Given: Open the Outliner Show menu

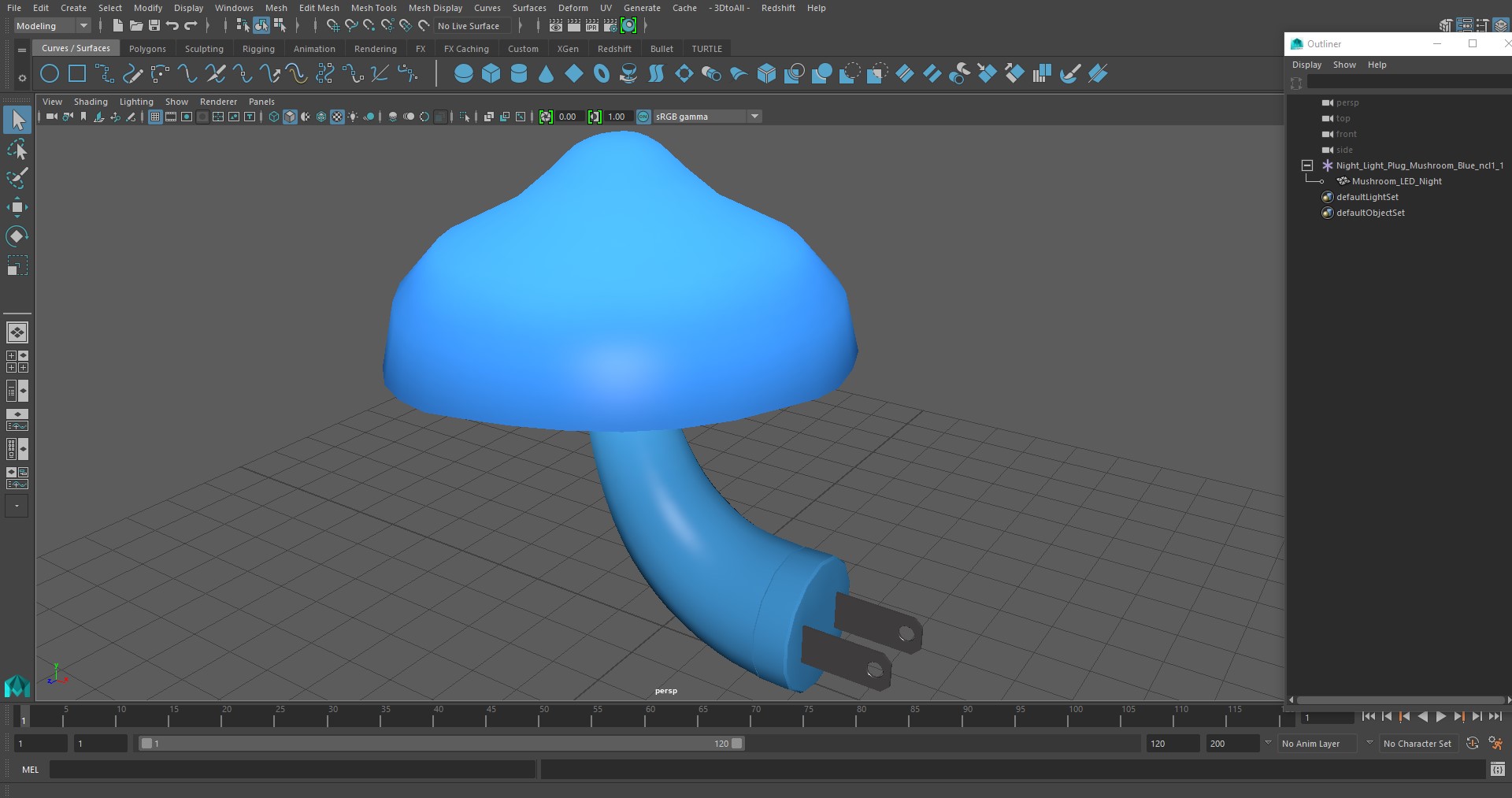Looking at the screenshot, I should (x=1344, y=65).
